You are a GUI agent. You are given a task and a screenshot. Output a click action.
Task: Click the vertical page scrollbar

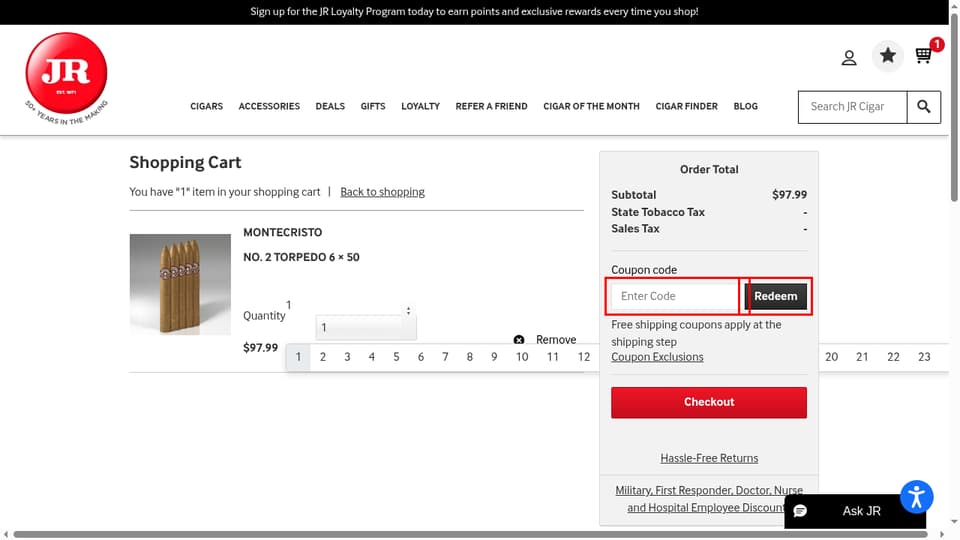[954, 107]
